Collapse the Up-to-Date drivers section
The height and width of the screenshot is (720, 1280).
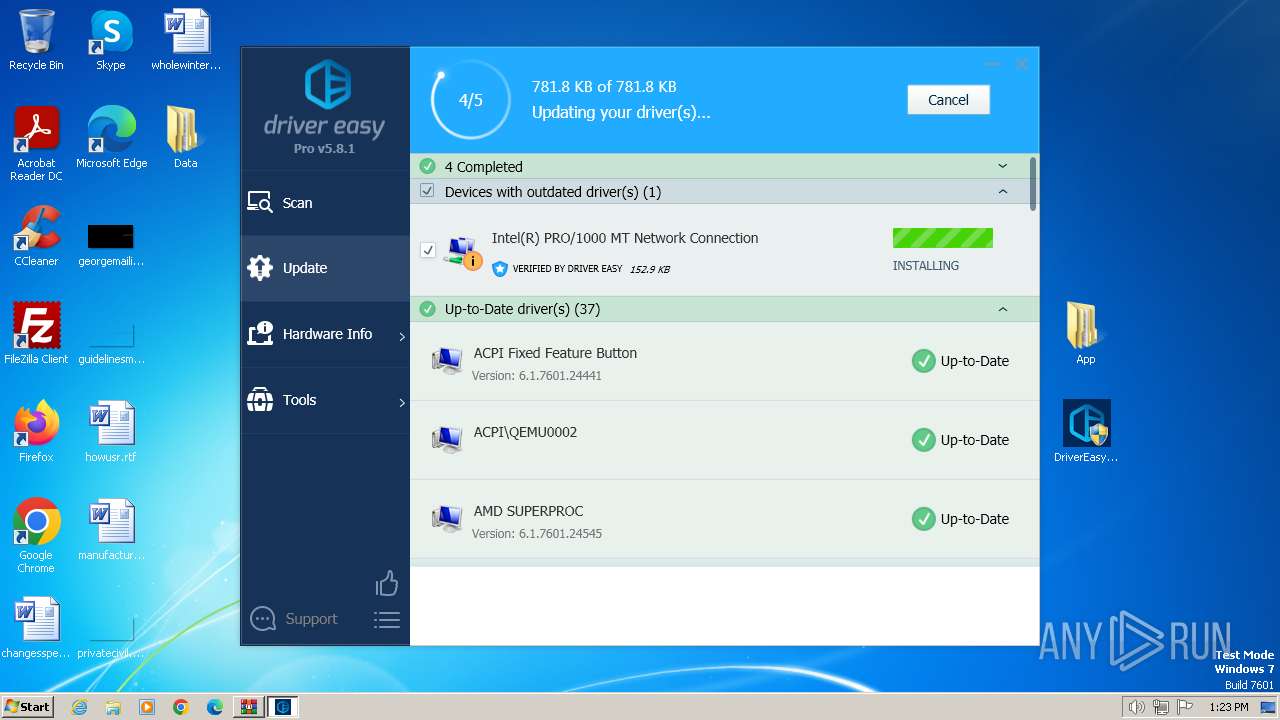pyautogui.click(x=1003, y=309)
